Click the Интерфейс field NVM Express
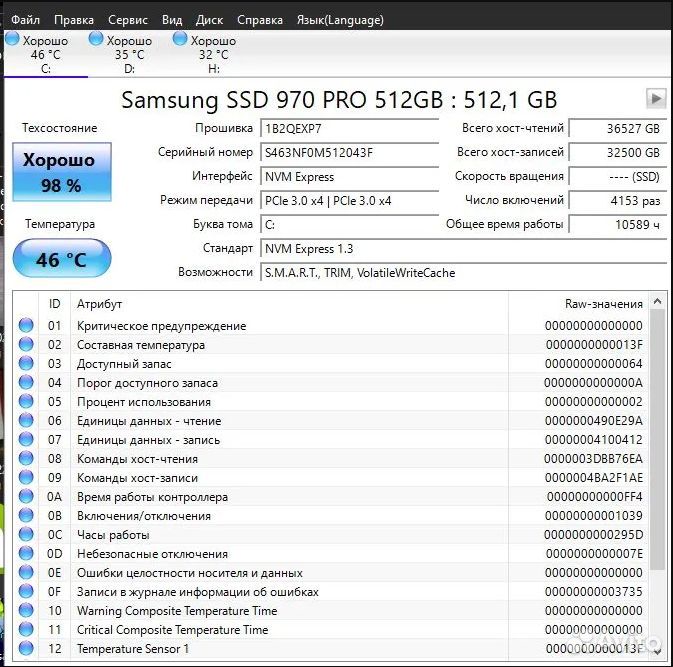Viewport: 673px width, 667px height. [349, 176]
